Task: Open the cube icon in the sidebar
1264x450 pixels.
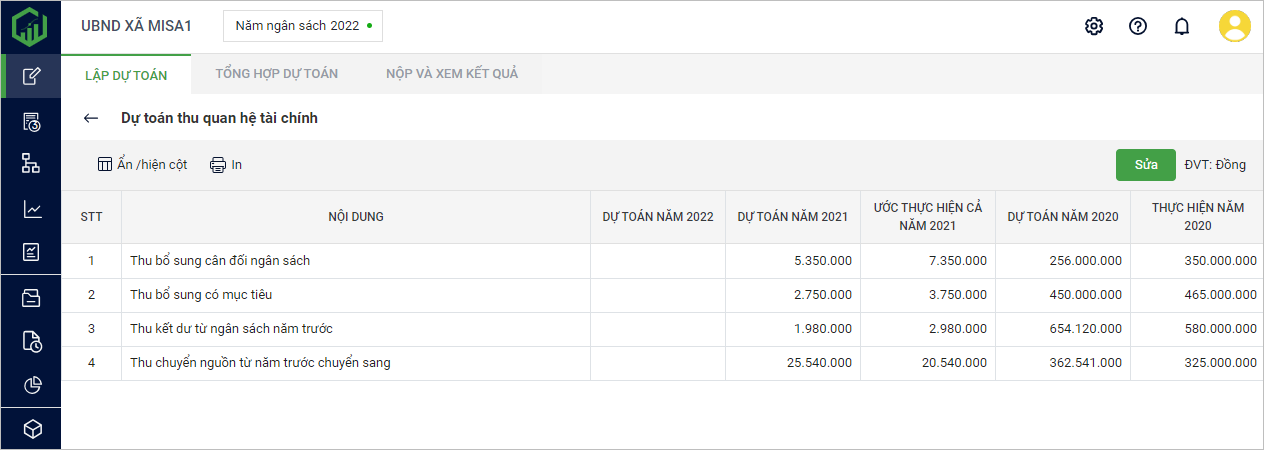Action: 31,429
